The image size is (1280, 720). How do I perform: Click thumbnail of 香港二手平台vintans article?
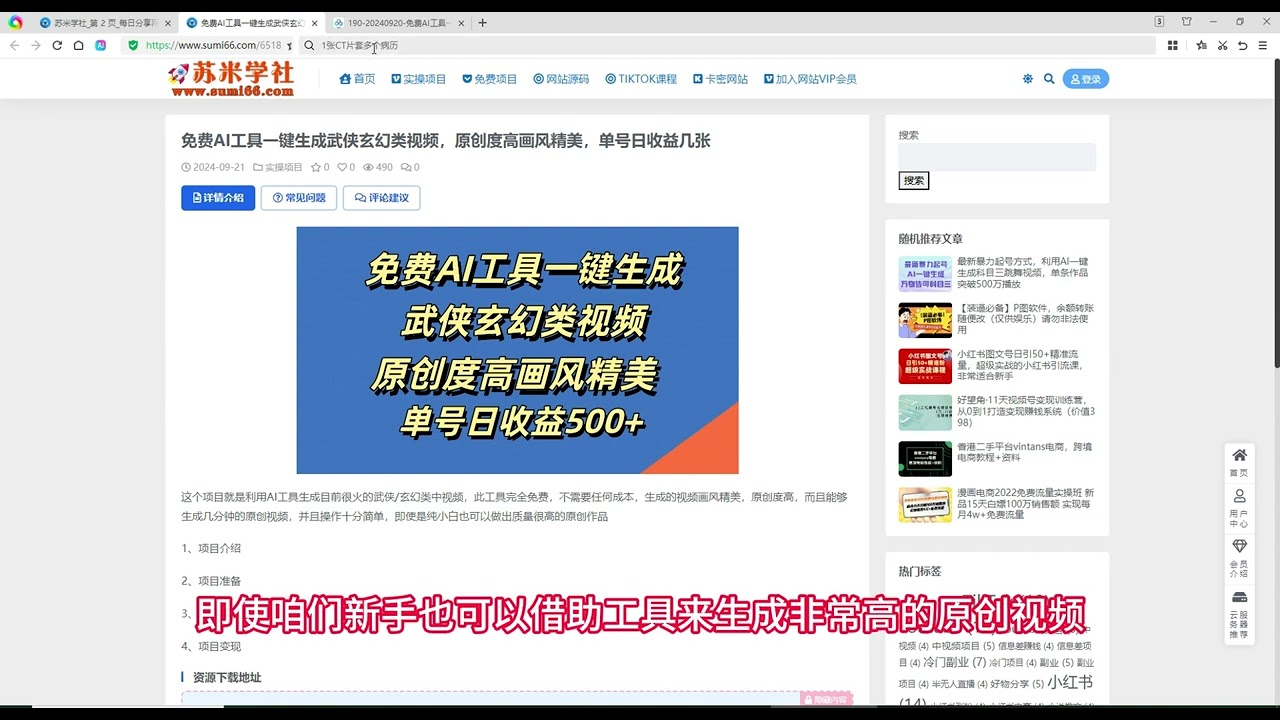[x=925, y=458]
